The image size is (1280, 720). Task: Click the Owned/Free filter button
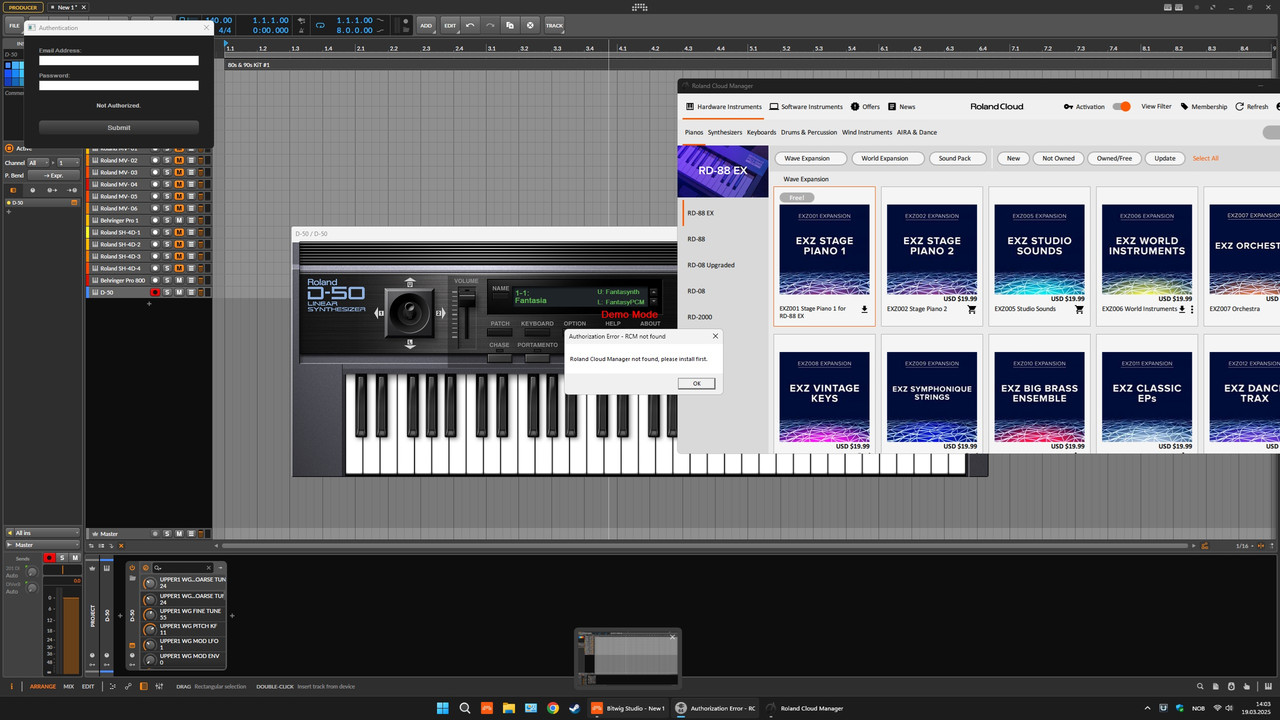pyautogui.click(x=1114, y=158)
